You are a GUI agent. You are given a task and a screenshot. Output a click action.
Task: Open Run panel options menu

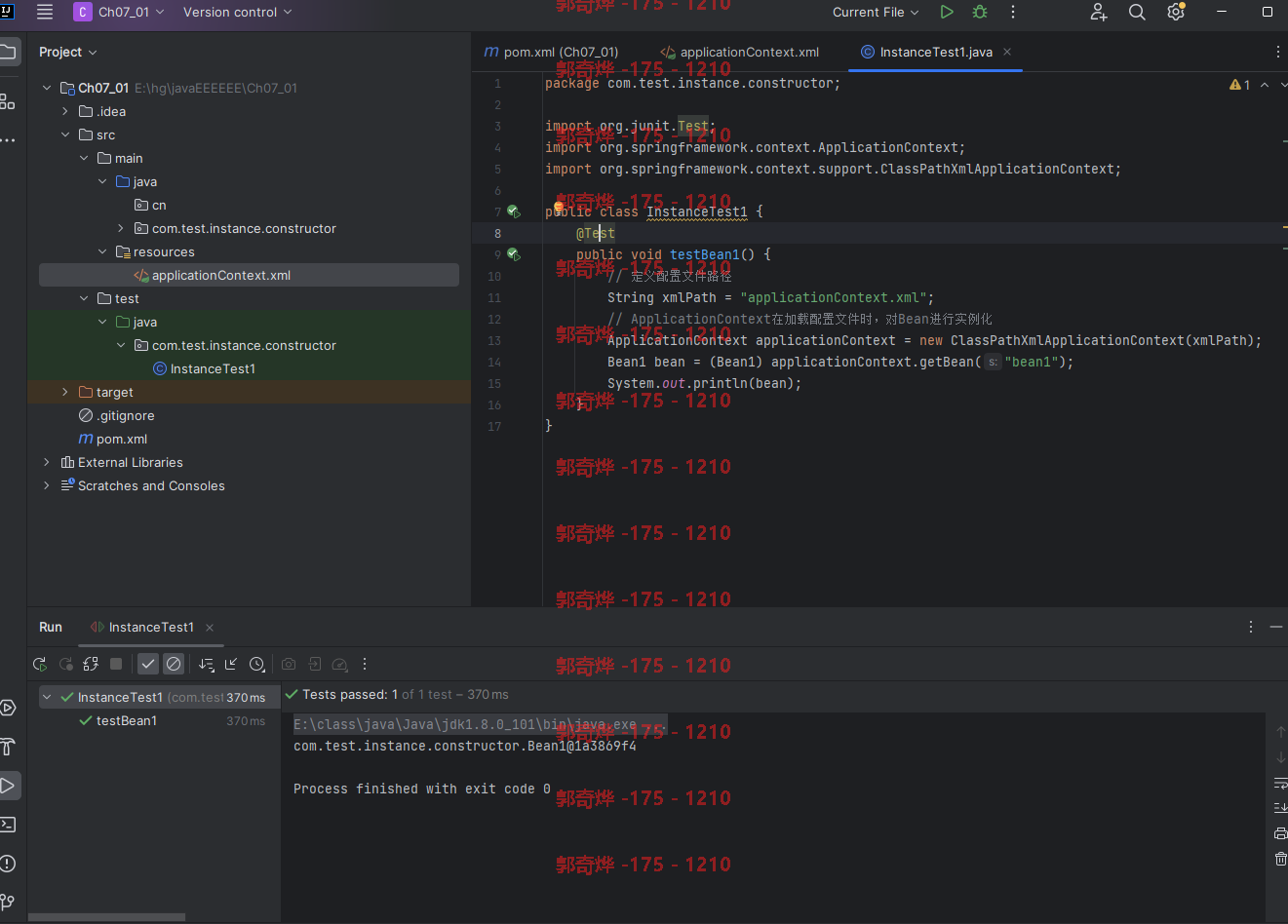(1251, 627)
